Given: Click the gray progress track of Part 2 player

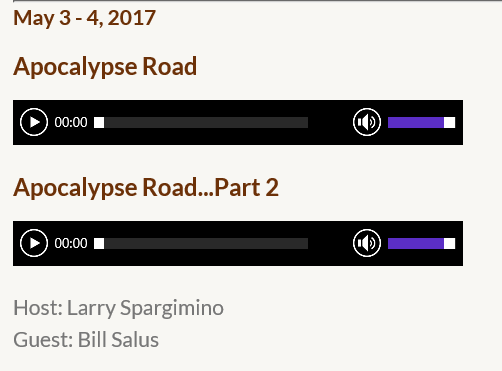Looking at the screenshot, I should click(x=206, y=243).
